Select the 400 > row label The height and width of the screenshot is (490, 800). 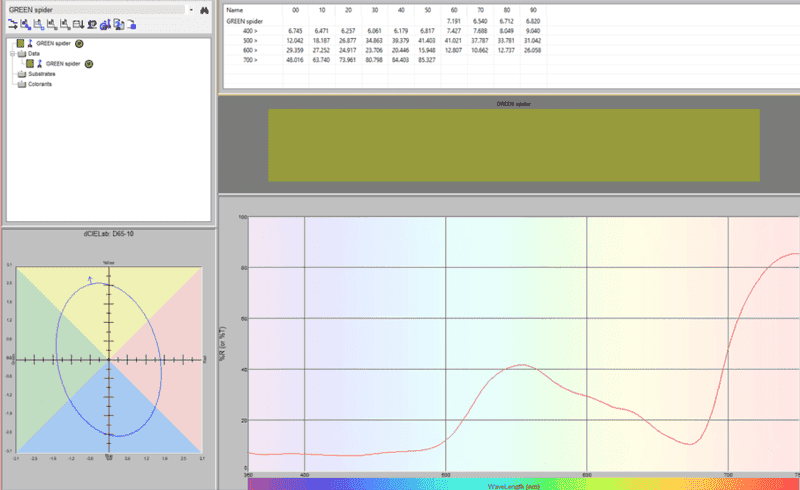point(250,31)
